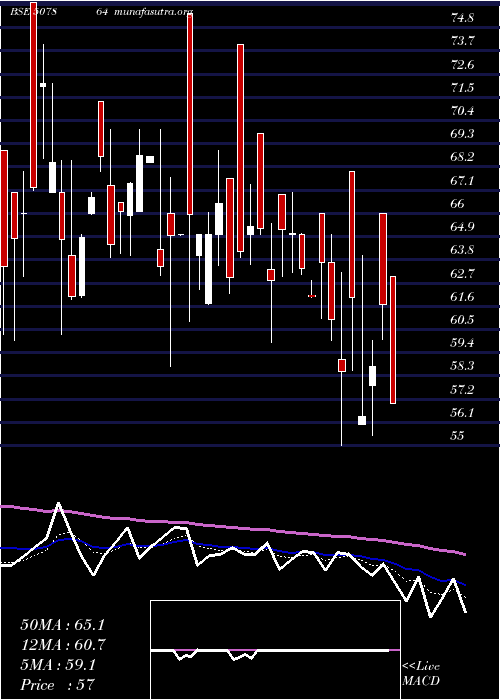Select the Price : 57 readout
500x700 pixels.
click(x=58, y=685)
